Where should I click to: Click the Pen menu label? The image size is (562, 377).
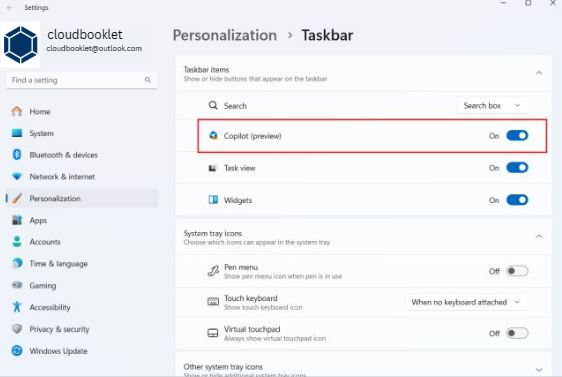point(241,267)
